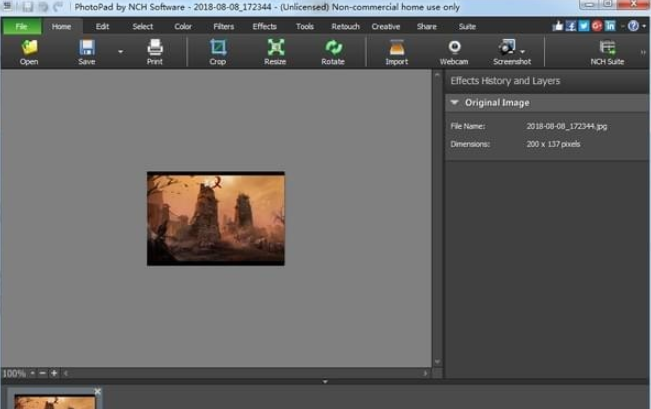Switch to the Tools tab
This screenshot has width=651, height=409.
coord(305,27)
